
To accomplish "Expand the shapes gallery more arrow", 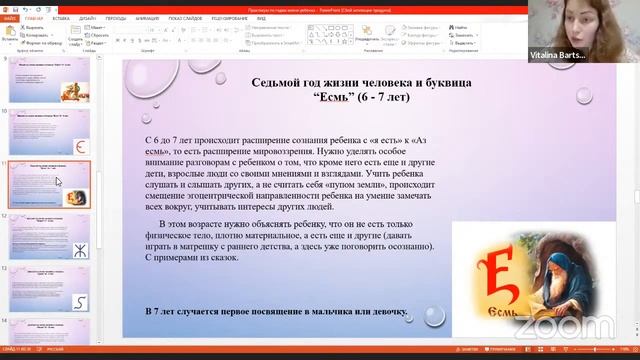I will pos(351,42).
